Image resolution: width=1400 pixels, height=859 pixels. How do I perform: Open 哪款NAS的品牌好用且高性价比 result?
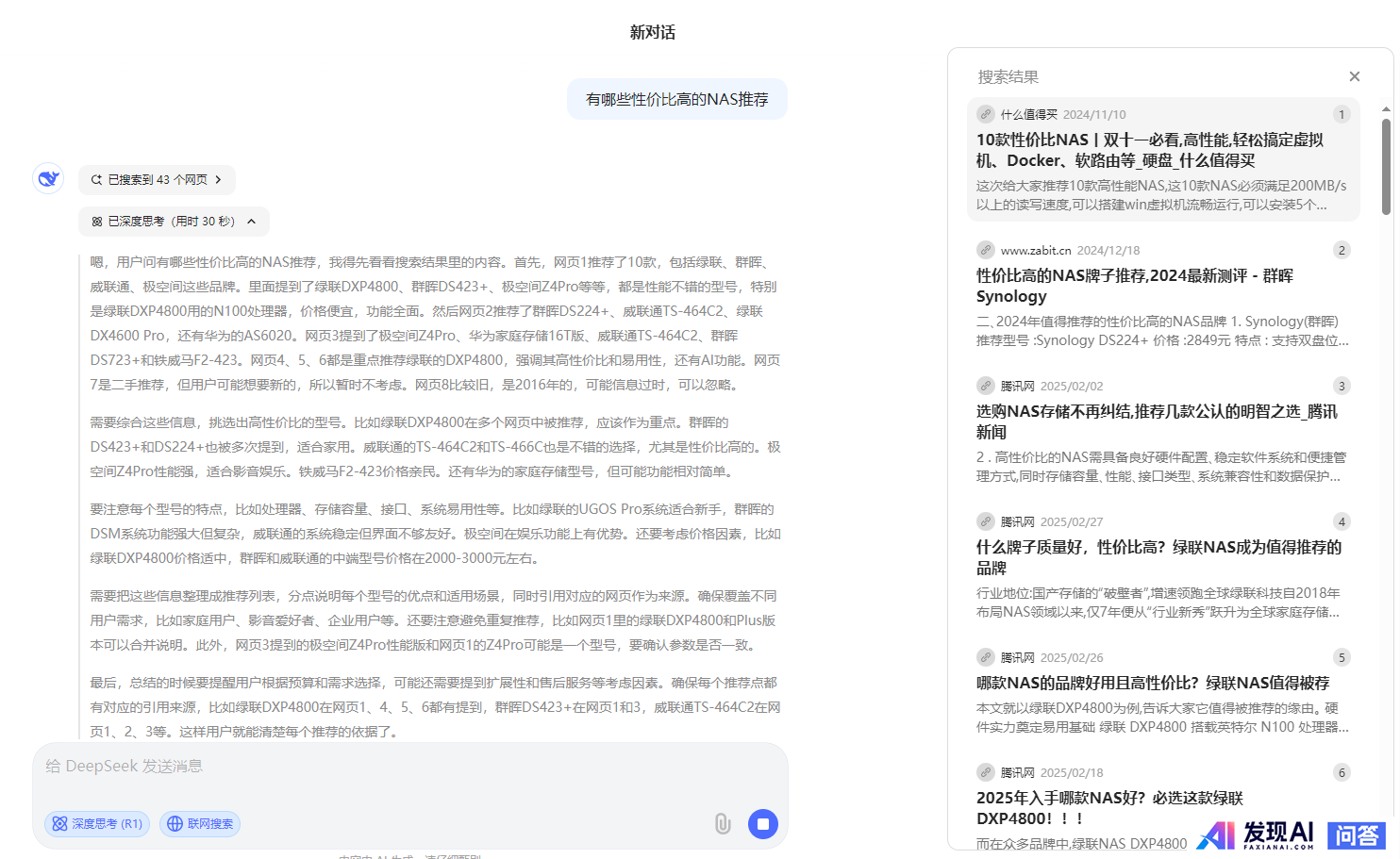click(1152, 683)
